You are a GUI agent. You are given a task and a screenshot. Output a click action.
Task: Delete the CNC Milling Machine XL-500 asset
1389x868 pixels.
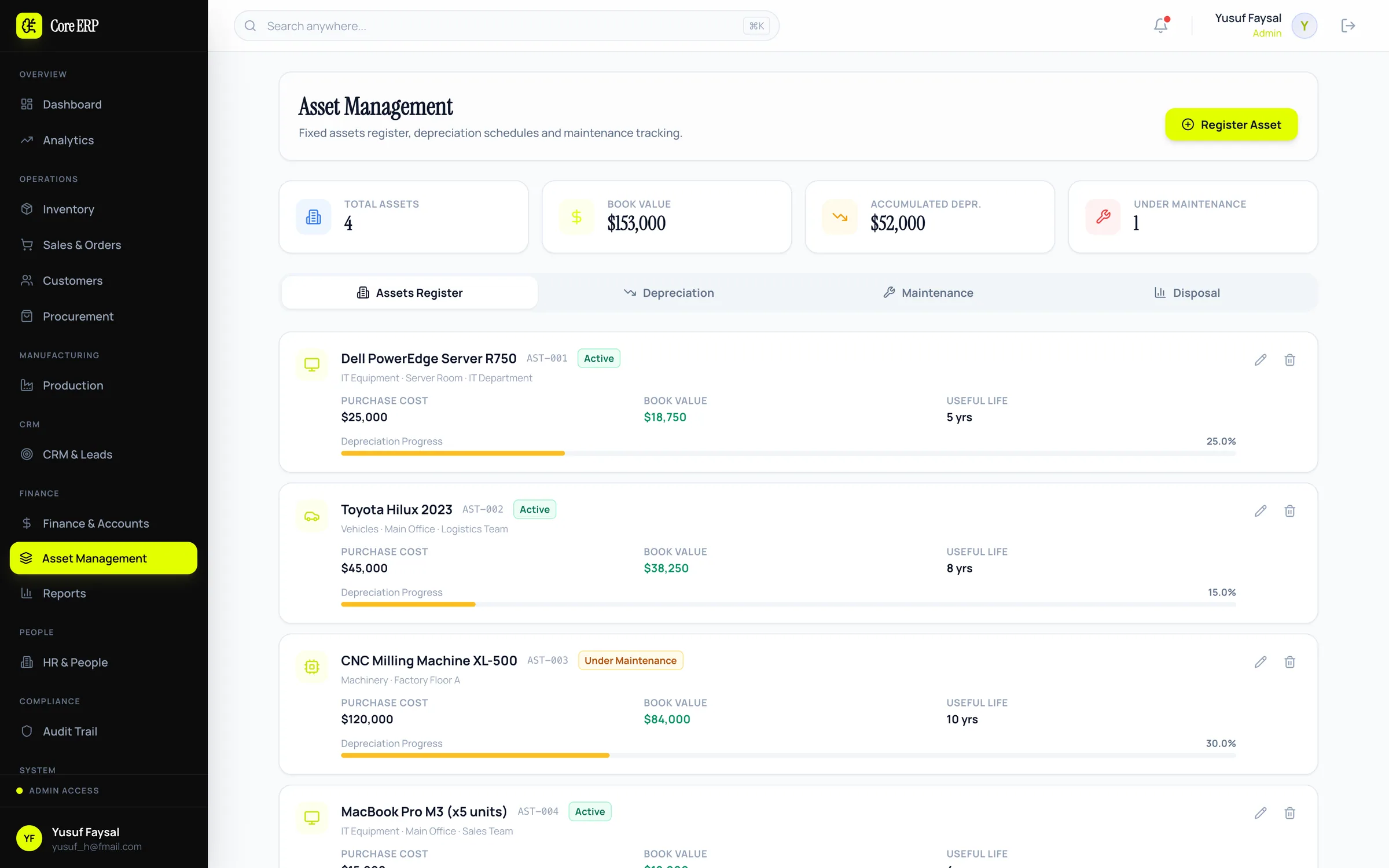click(x=1289, y=662)
